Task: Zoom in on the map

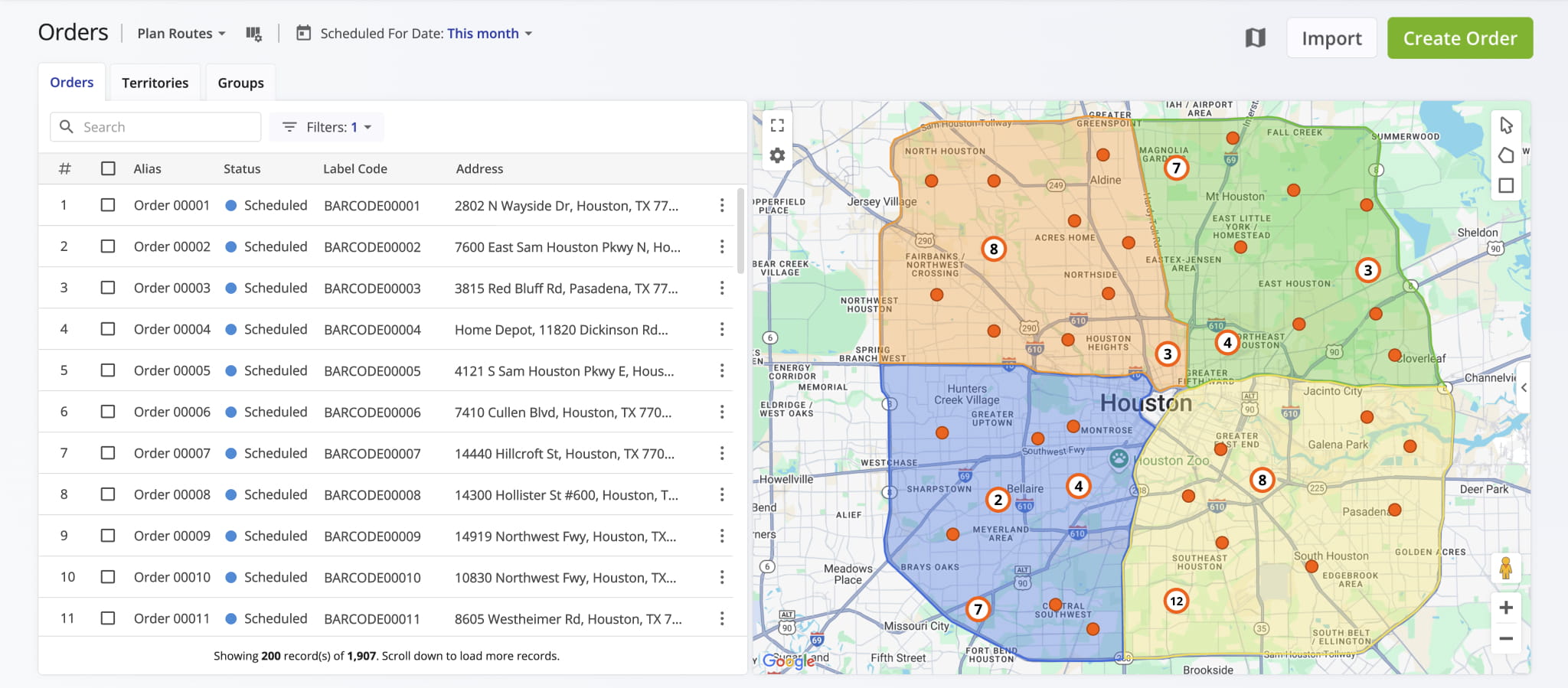Action: [x=1506, y=608]
